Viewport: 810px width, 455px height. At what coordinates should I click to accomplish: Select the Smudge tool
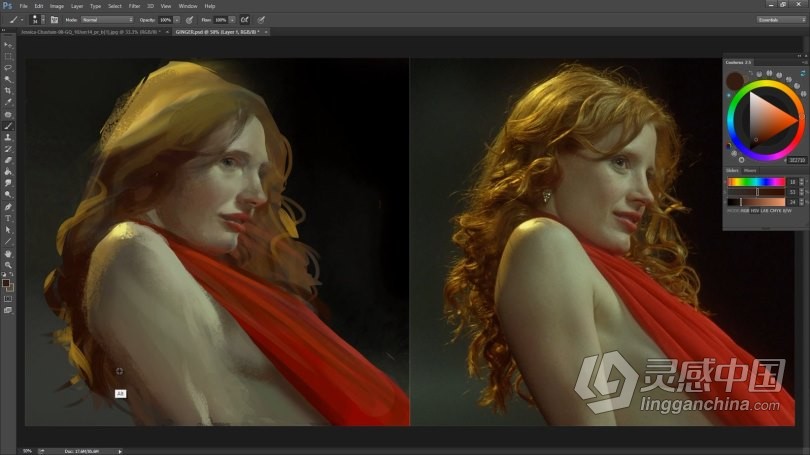[8, 183]
